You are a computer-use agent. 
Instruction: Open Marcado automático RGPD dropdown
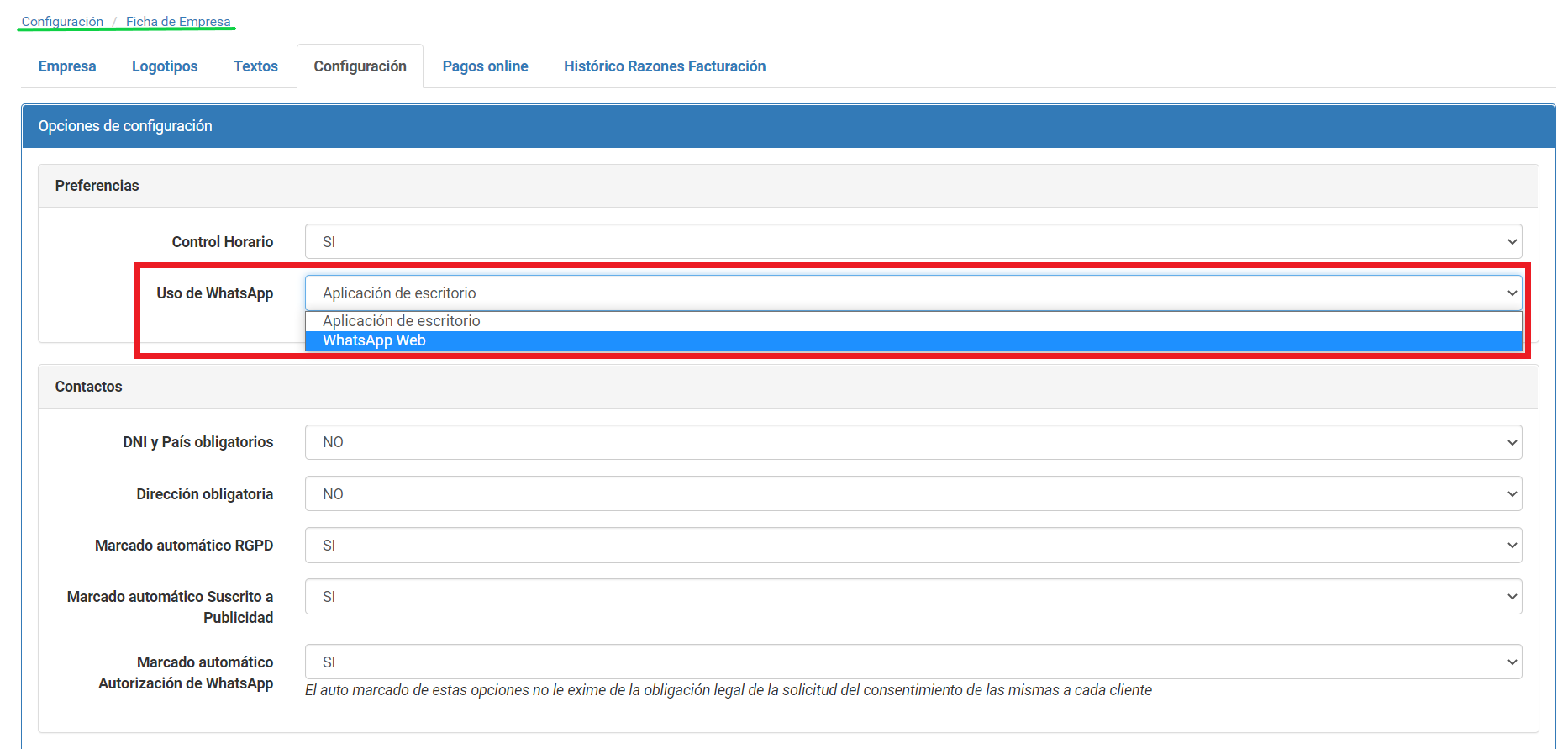913,546
